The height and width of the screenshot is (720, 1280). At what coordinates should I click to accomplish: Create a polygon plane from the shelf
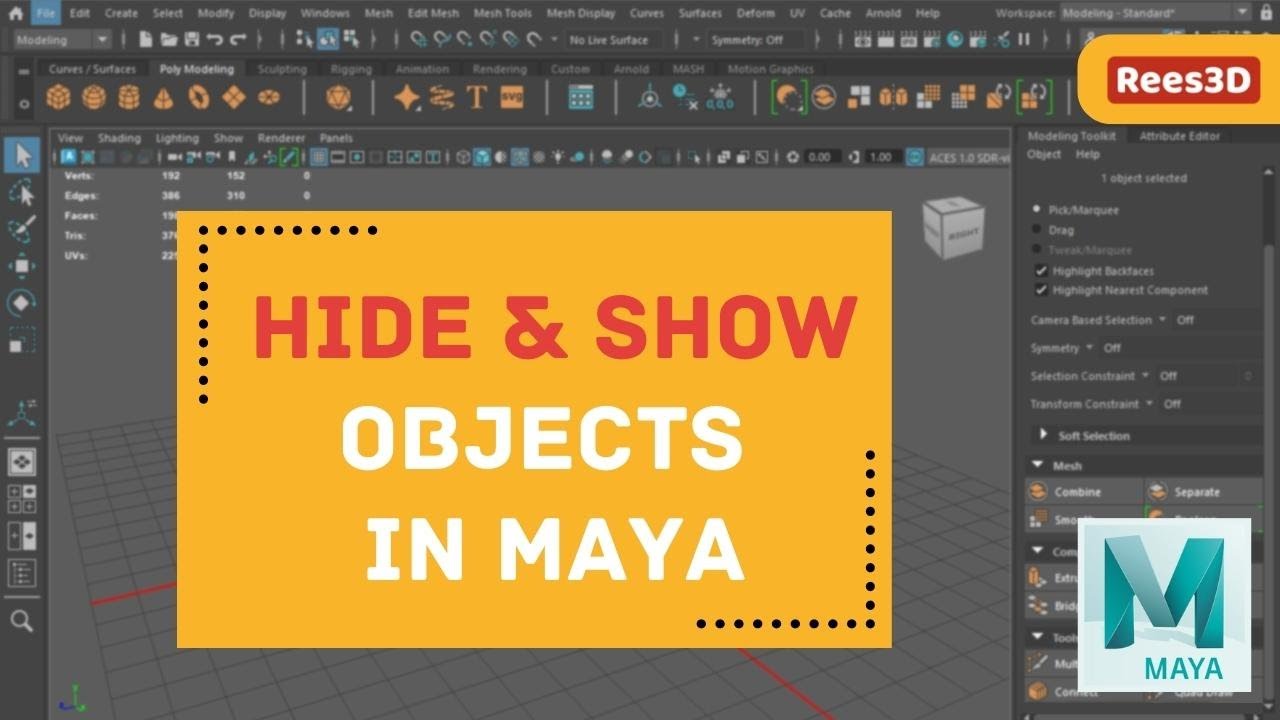point(233,97)
